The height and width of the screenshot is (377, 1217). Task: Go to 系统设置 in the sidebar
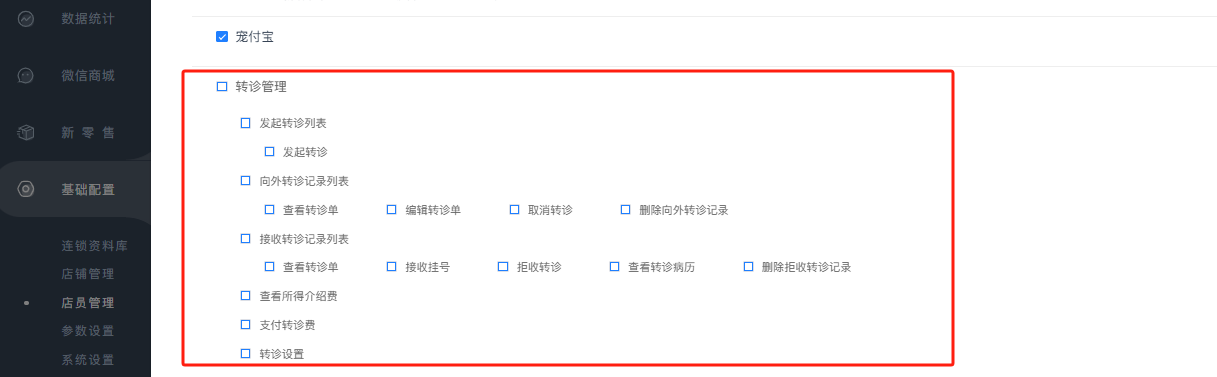click(x=88, y=360)
